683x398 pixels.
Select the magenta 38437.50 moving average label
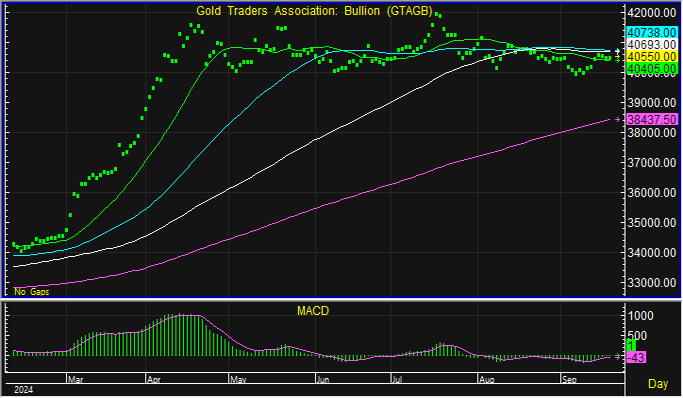pos(652,119)
